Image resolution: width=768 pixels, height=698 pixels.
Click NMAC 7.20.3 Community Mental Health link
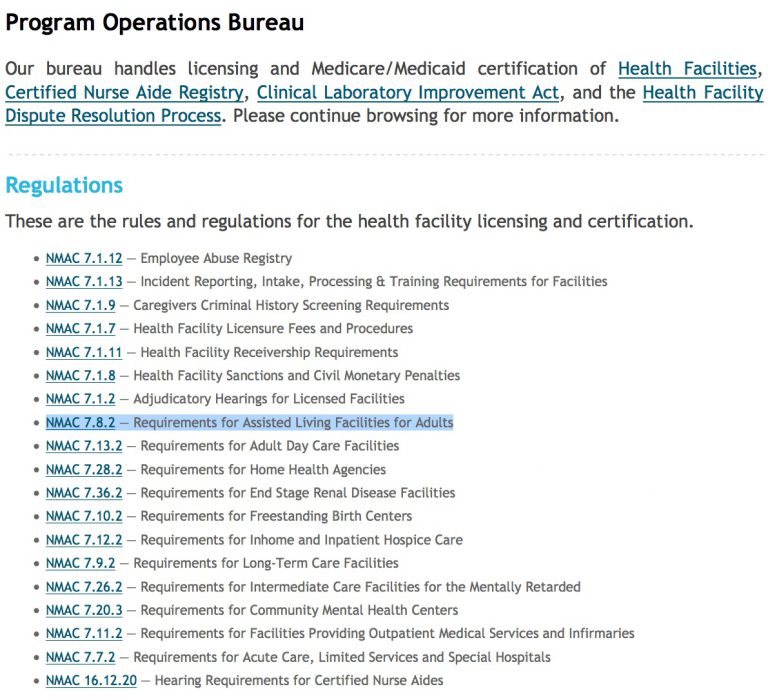84,610
